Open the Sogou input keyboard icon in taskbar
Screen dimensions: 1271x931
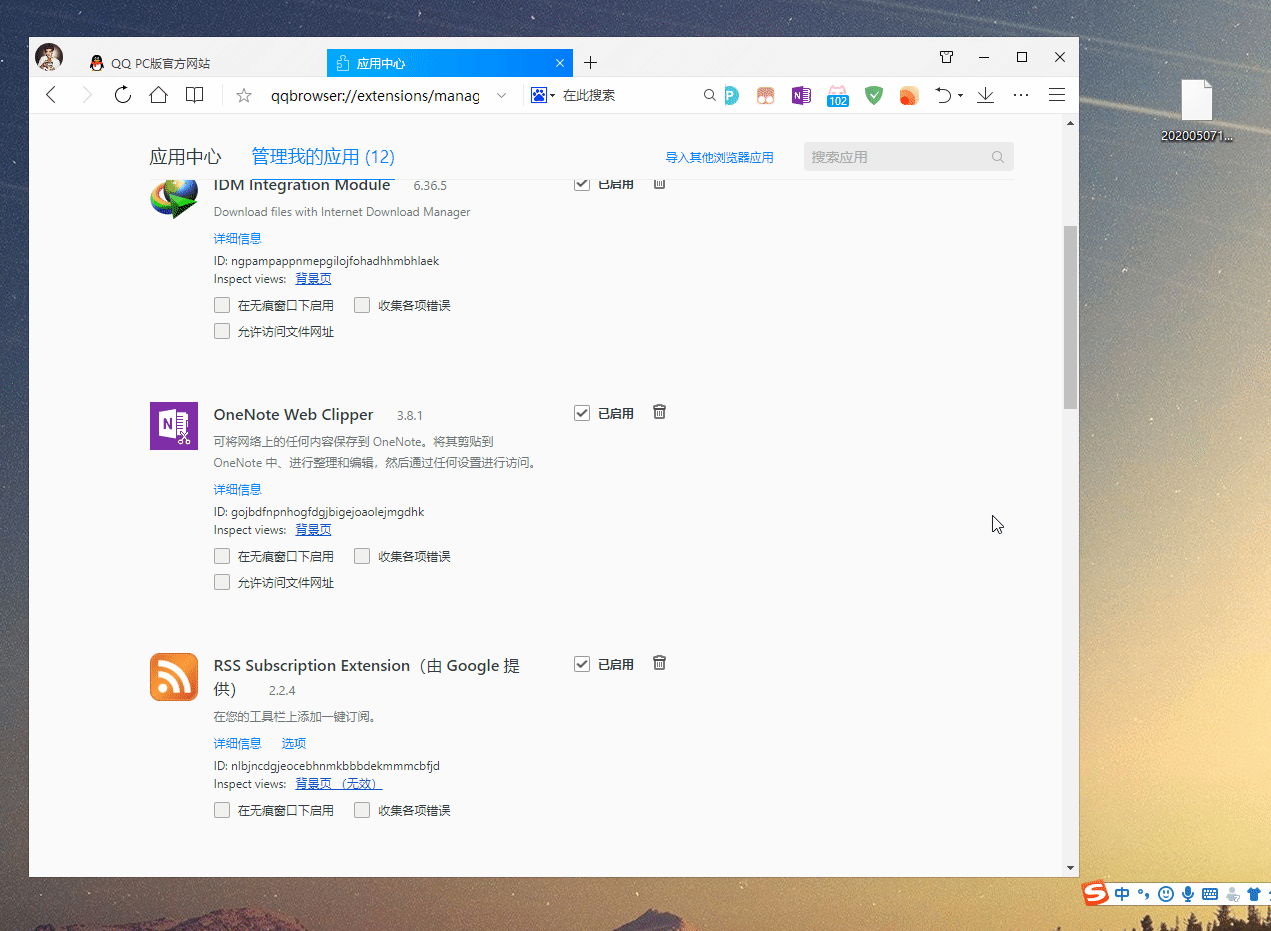(1209, 893)
